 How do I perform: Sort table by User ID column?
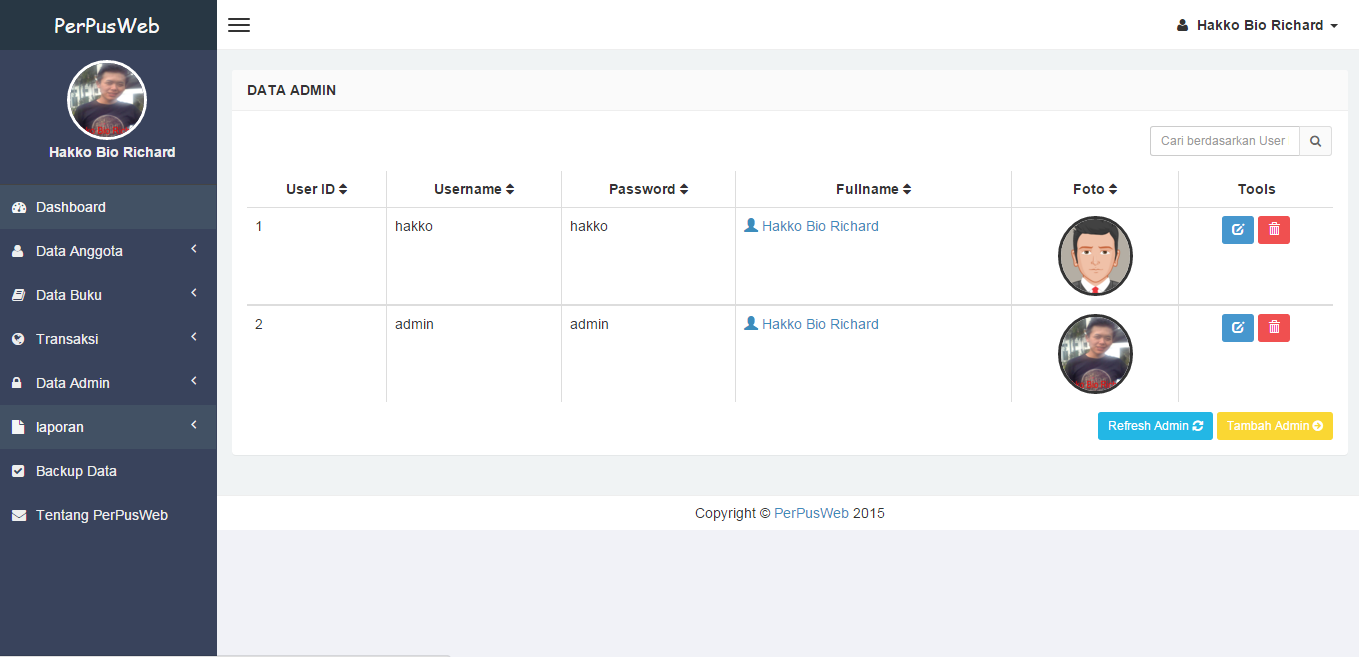pyautogui.click(x=316, y=189)
